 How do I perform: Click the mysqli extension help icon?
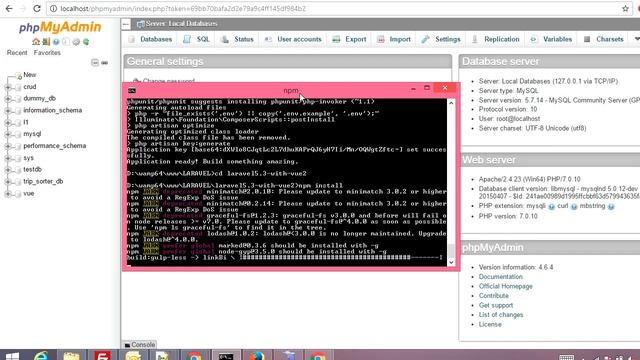point(551,207)
